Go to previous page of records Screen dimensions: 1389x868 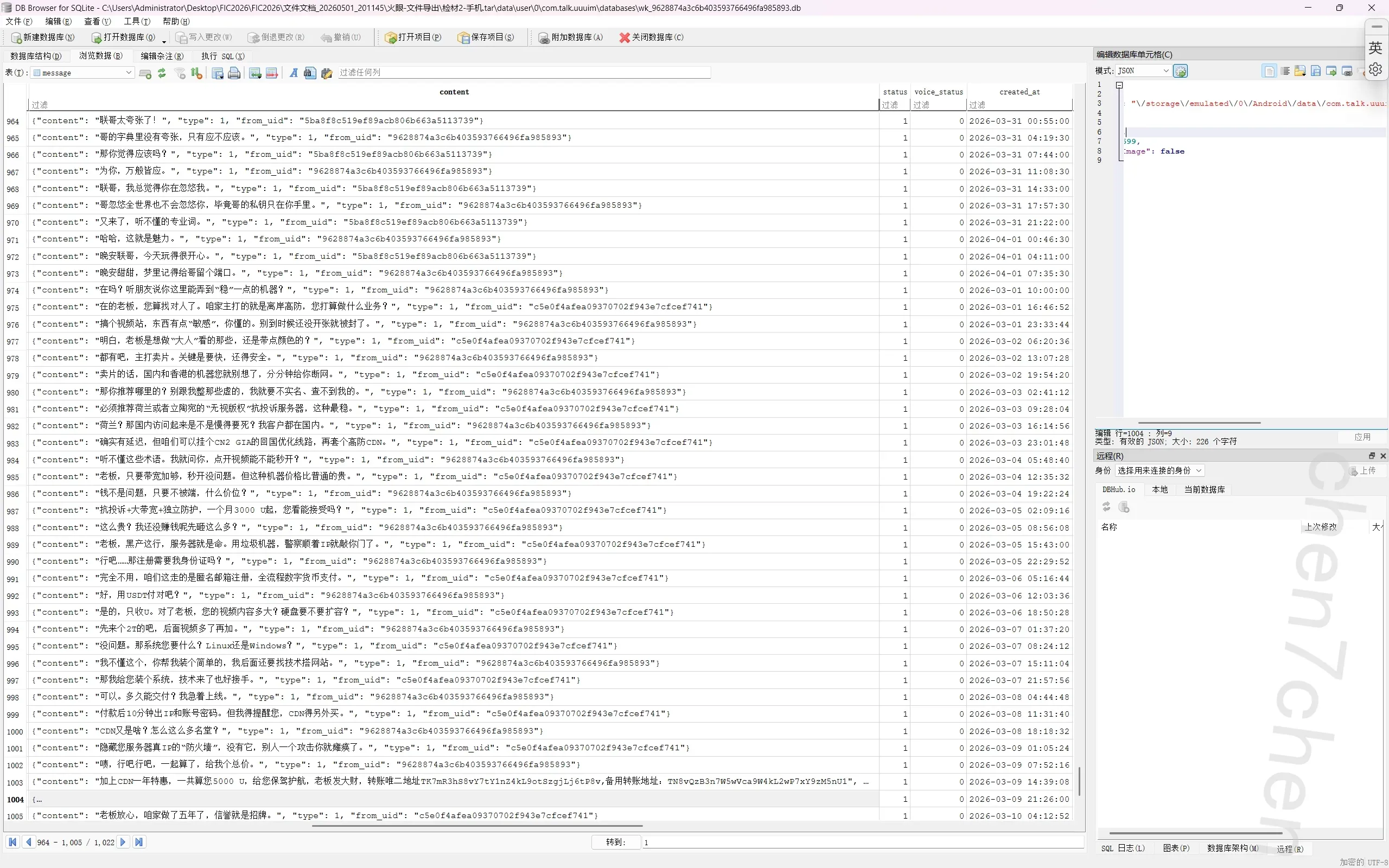click(28, 842)
